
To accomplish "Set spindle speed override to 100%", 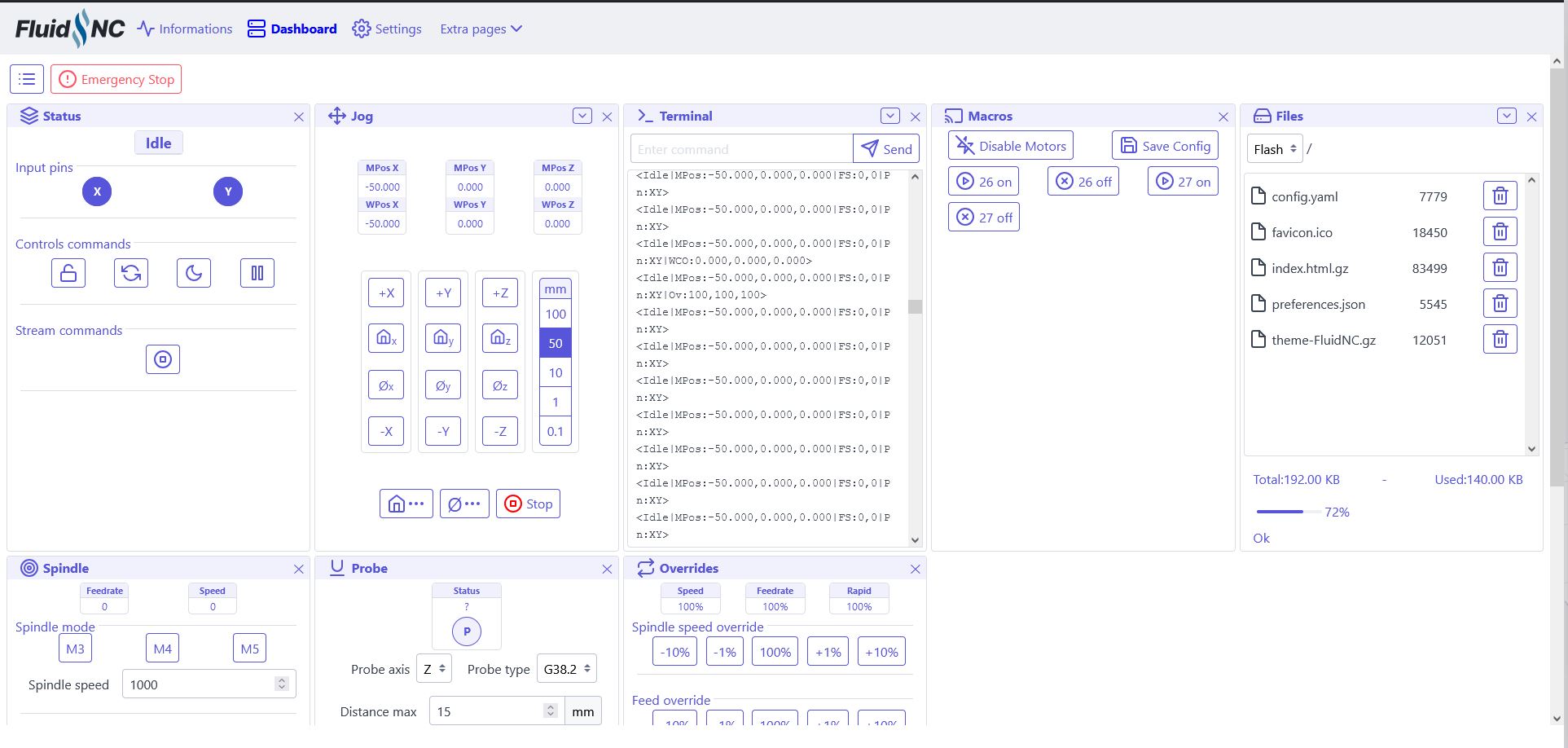I will (x=775, y=652).
